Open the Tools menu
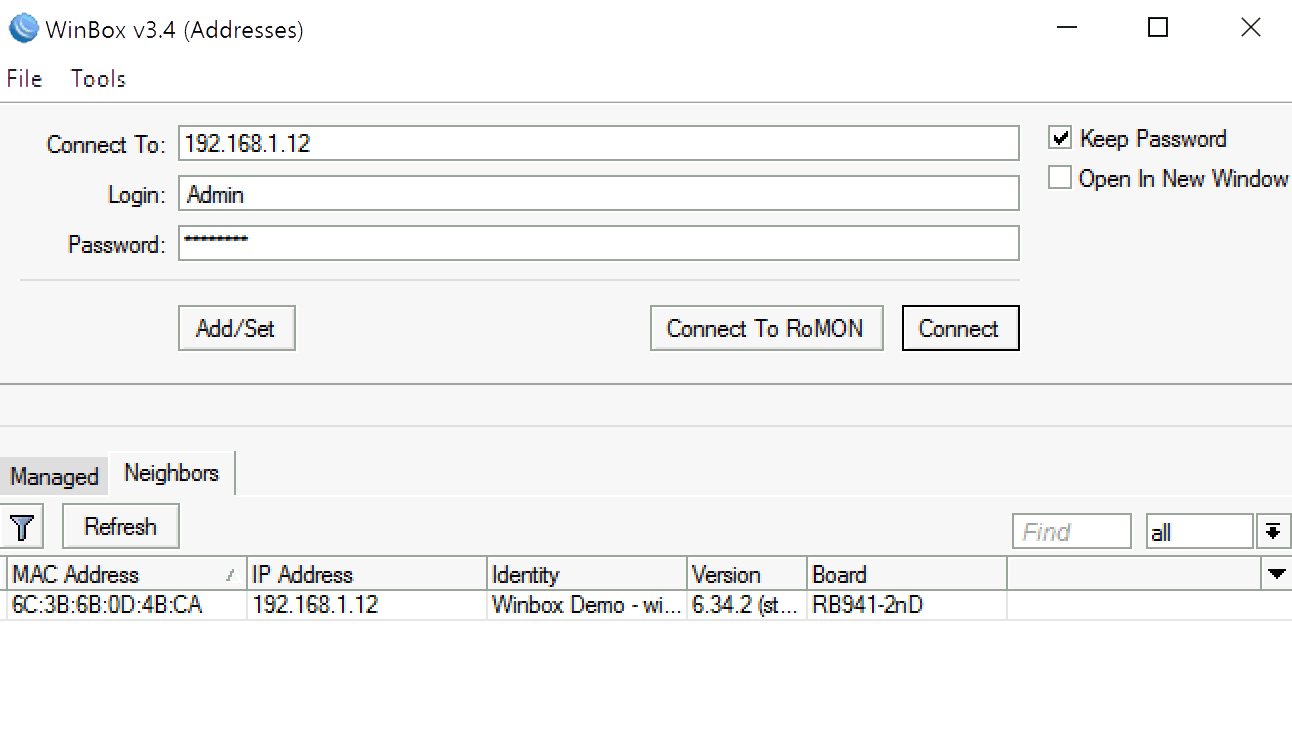The height and width of the screenshot is (732, 1292). (98, 79)
